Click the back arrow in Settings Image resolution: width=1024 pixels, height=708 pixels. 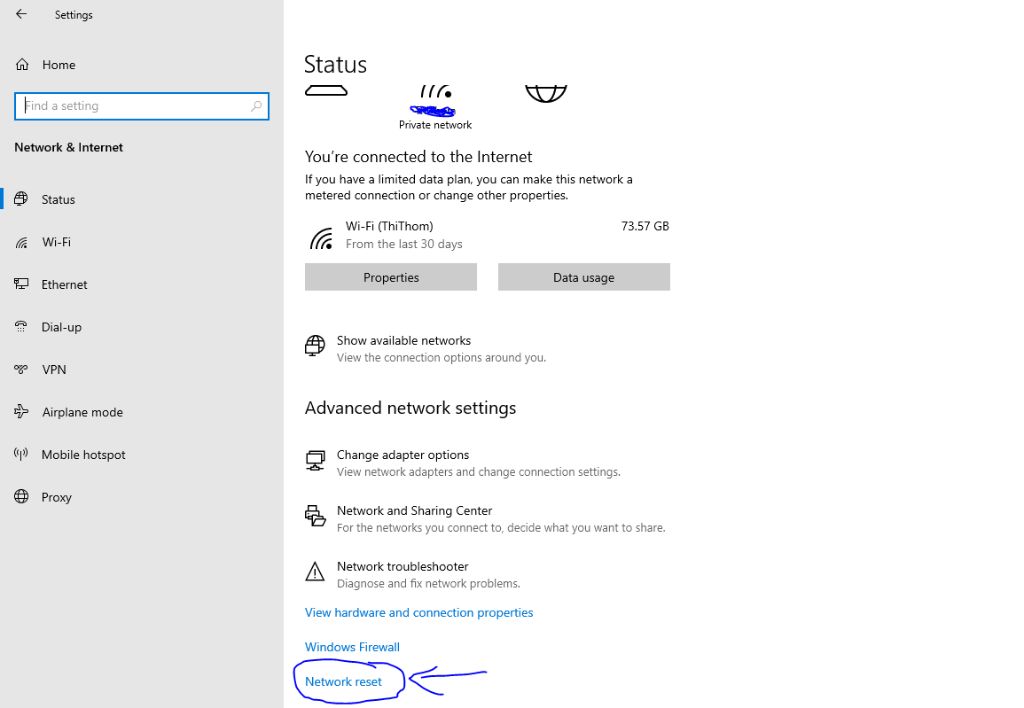coord(22,15)
